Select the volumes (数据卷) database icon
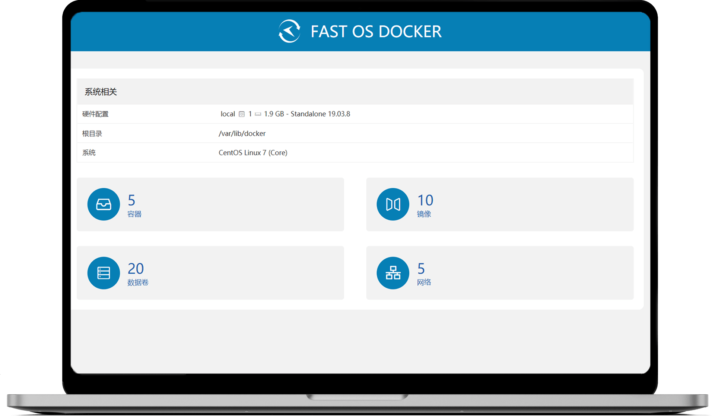The image size is (715, 417). (x=103, y=272)
